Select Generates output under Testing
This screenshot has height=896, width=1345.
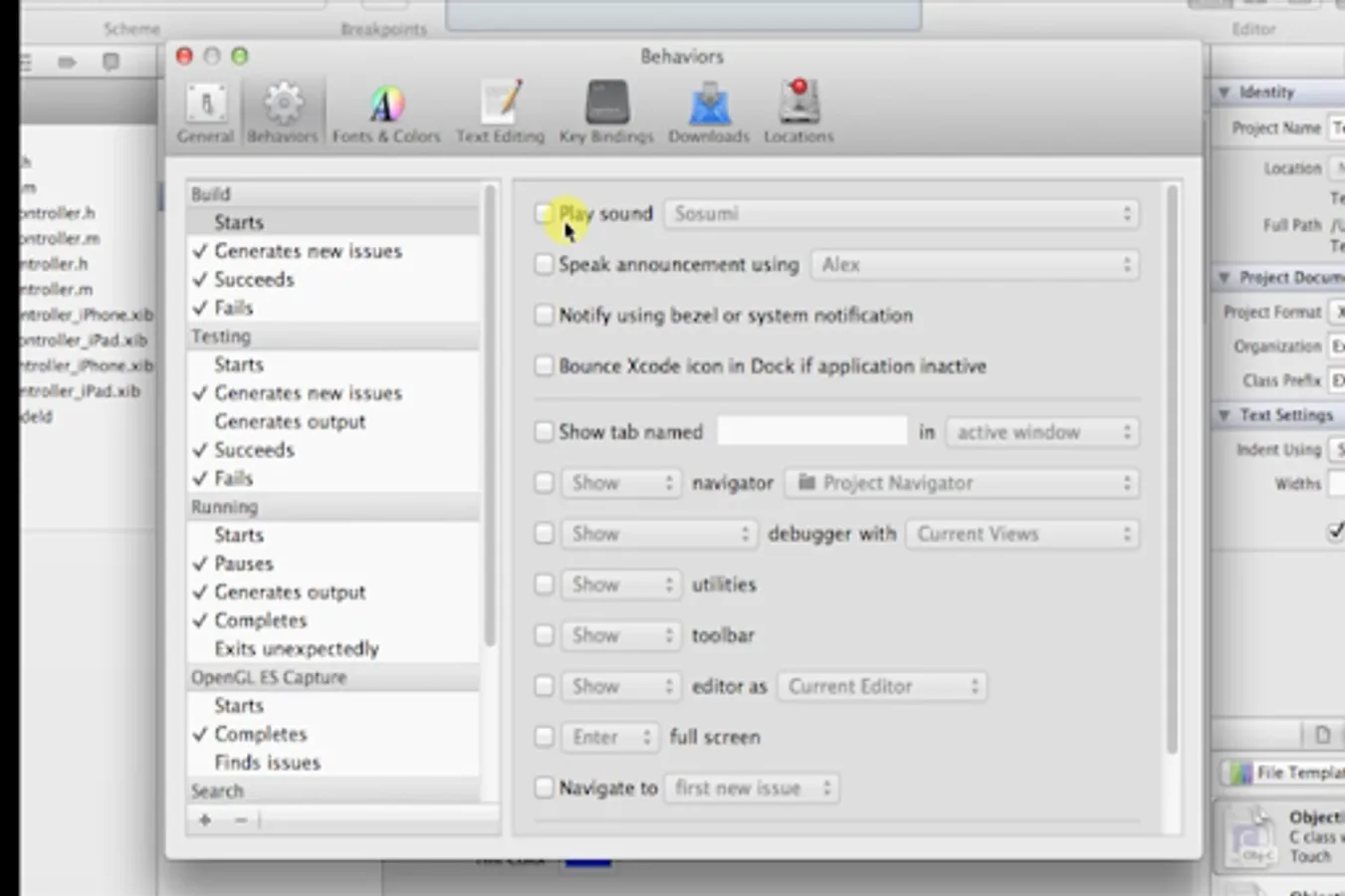(x=334, y=421)
